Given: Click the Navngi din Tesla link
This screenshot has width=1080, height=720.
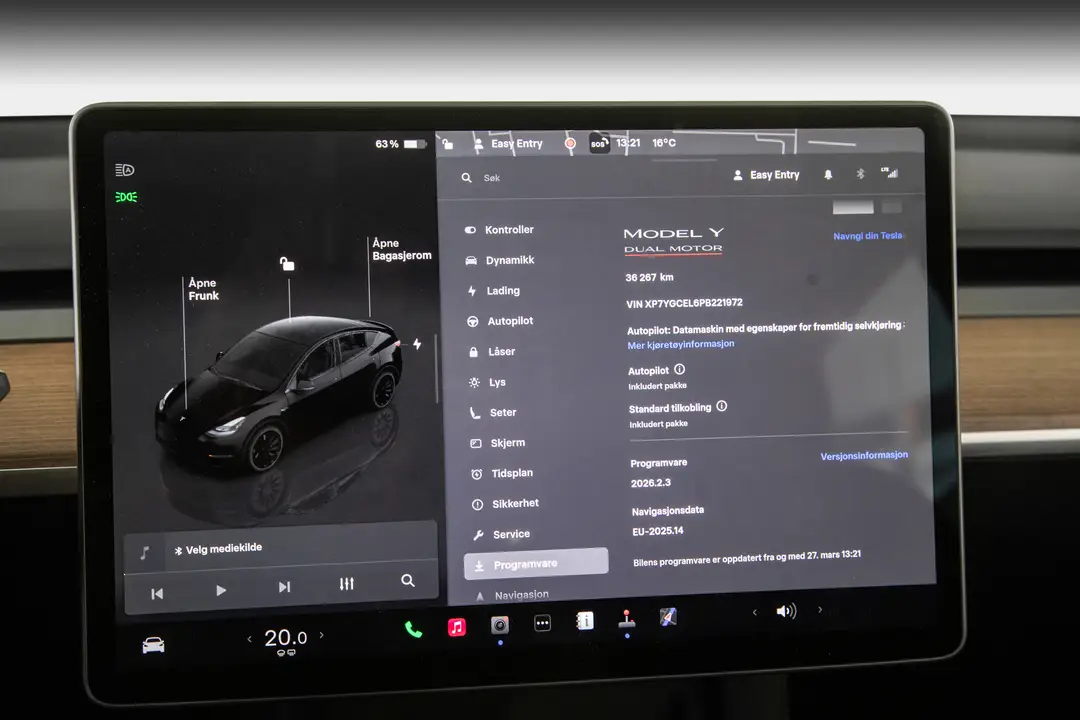Looking at the screenshot, I should [867, 236].
